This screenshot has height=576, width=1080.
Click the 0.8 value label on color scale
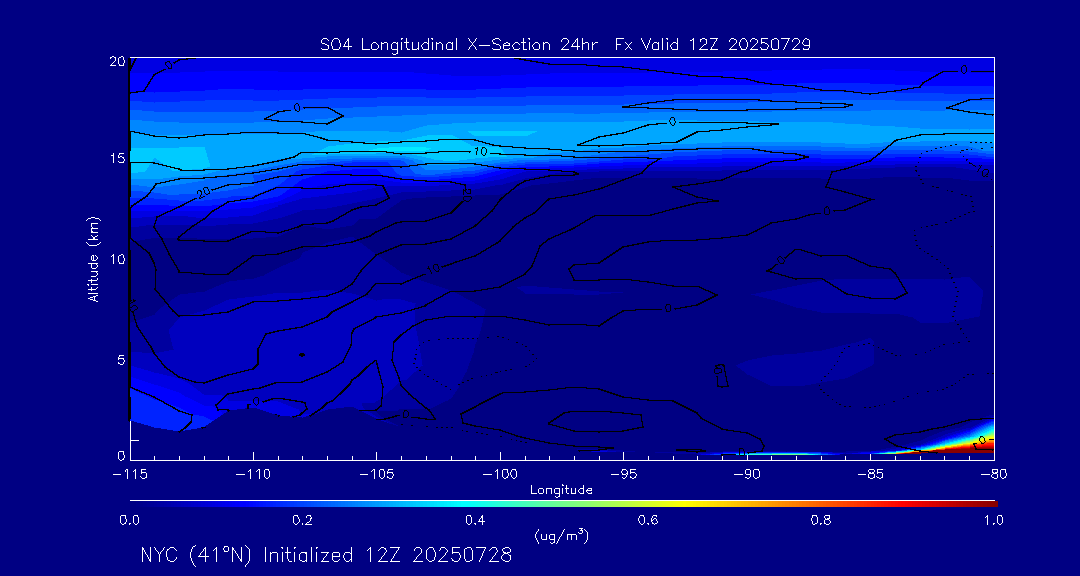[x=821, y=520]
